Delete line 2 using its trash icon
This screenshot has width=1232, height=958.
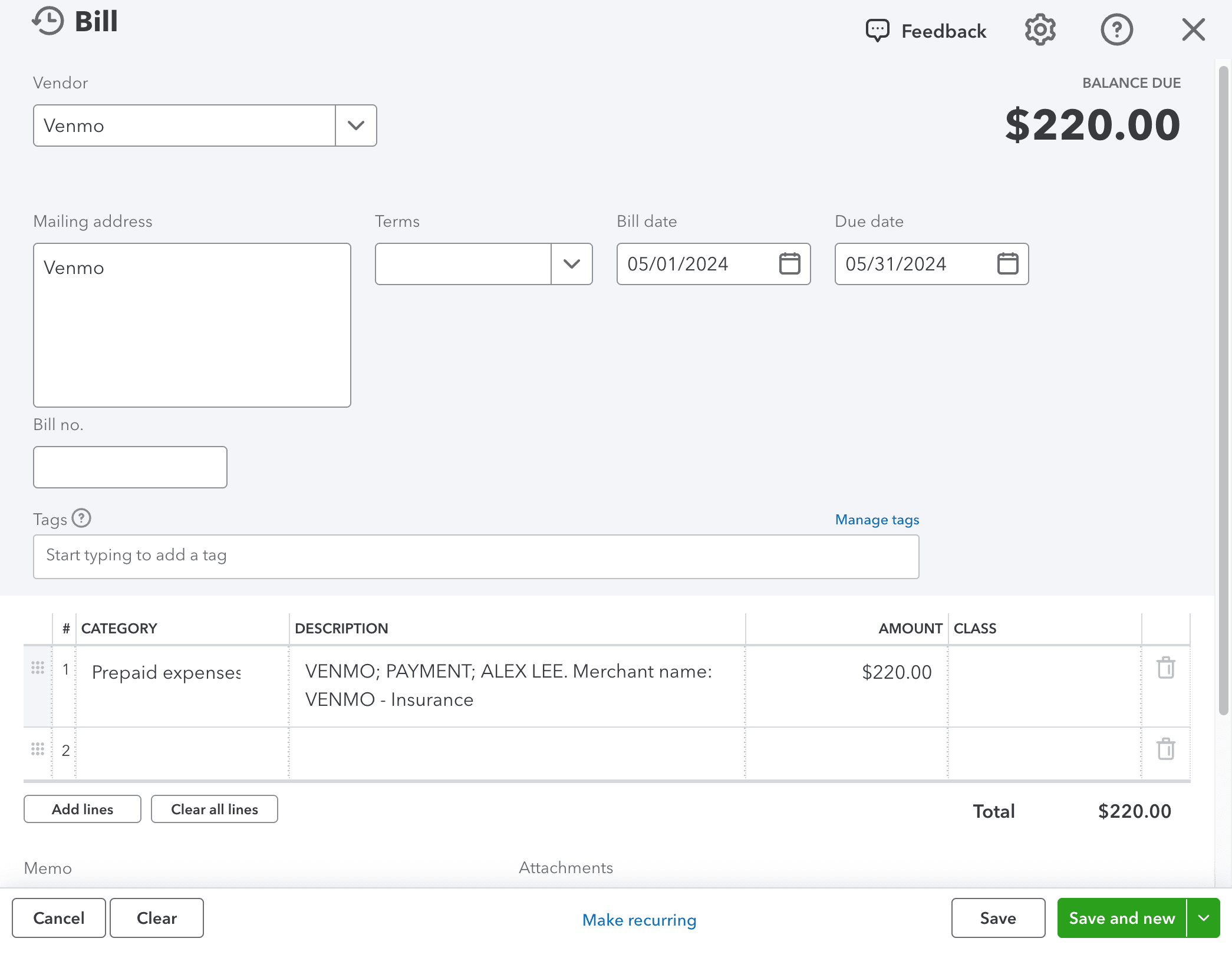1165,749
